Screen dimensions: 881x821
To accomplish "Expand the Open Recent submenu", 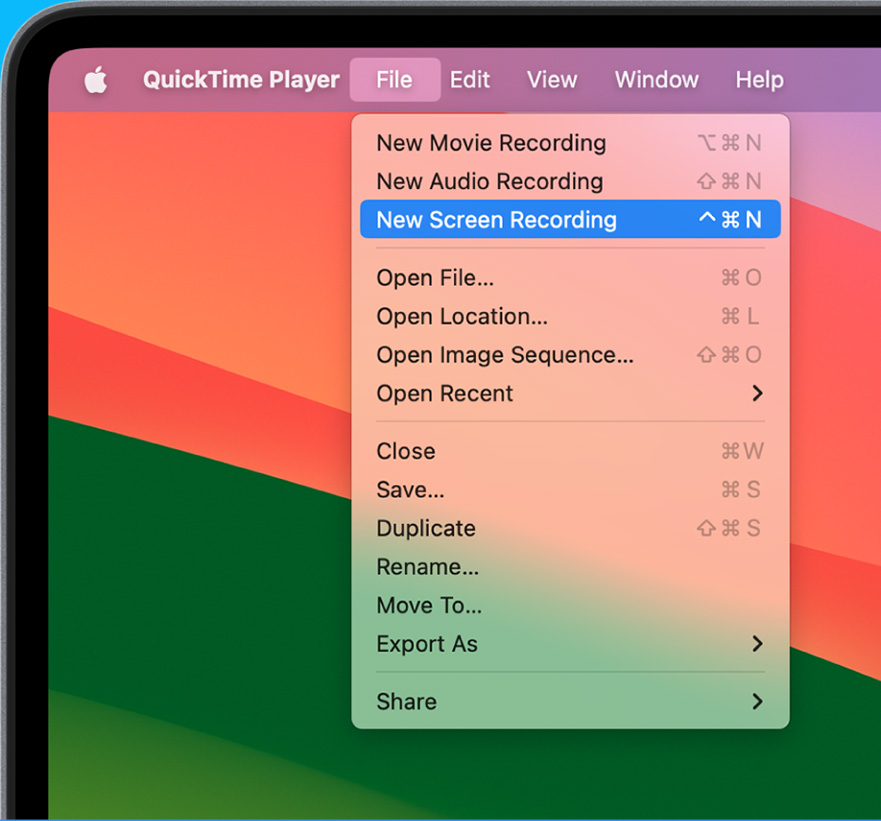I will tap(444, 393).
